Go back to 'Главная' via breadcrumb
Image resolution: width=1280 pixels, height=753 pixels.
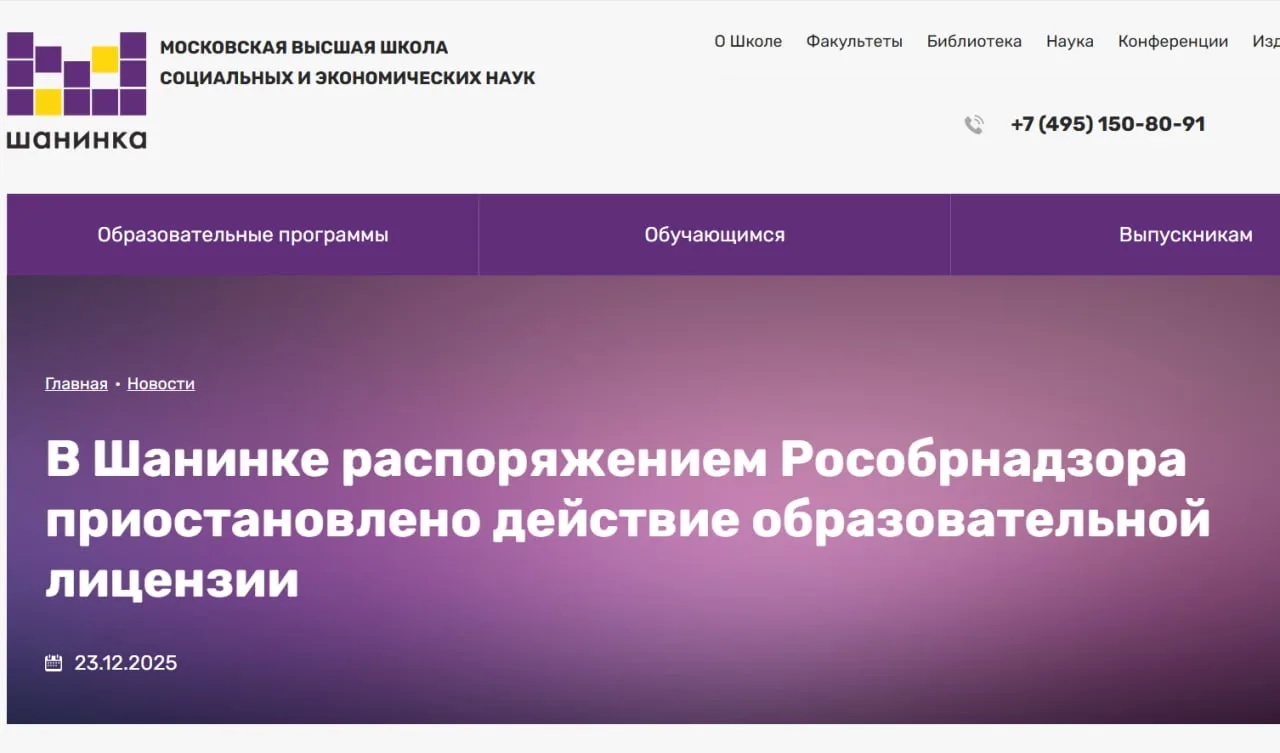[76, 384]
